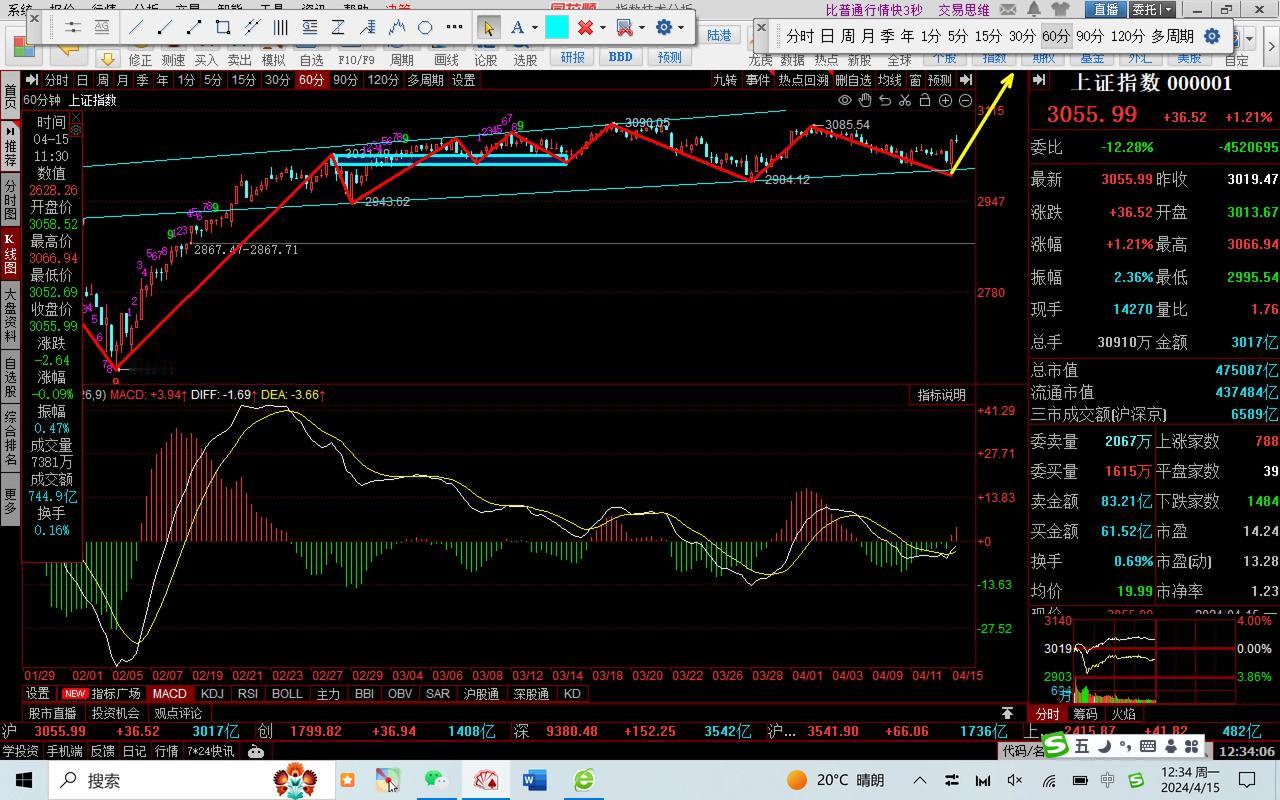Select the Z-shaped retracement tool

click(x=339, y=28)
